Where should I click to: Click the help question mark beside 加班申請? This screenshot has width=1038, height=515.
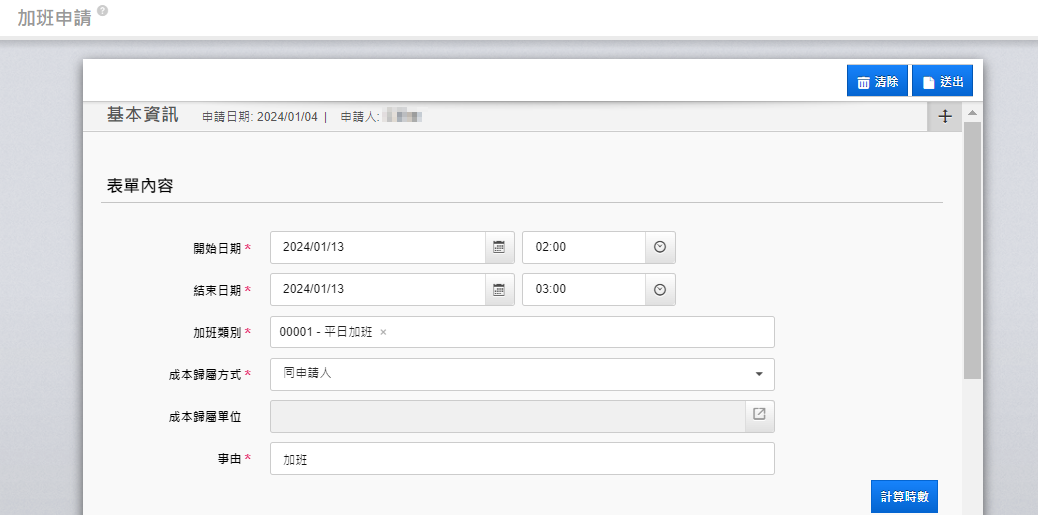point(102,11)
